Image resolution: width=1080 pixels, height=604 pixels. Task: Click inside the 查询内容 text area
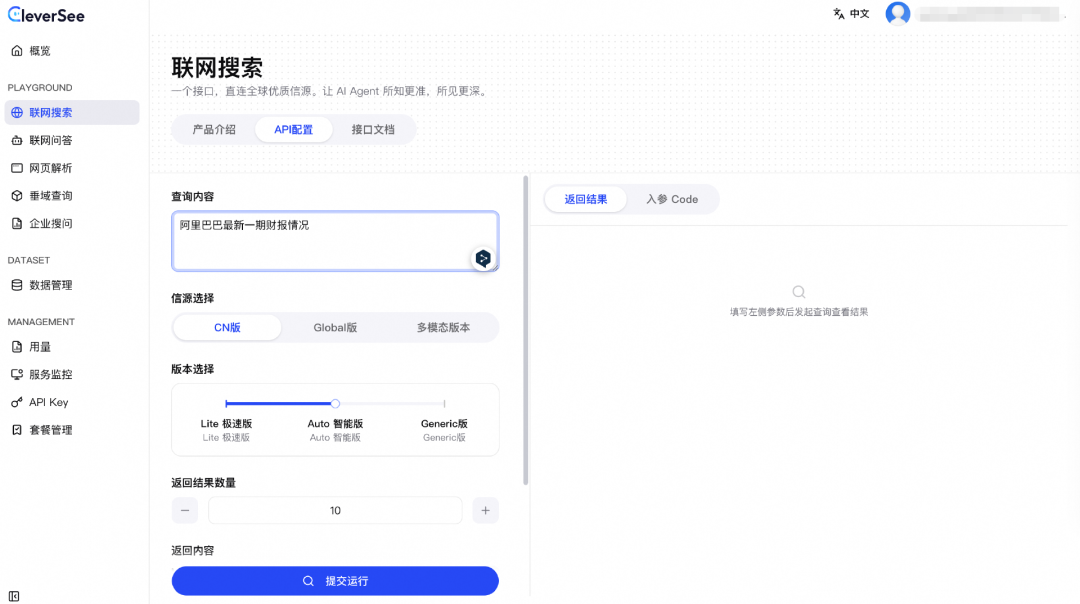point(335,241)
